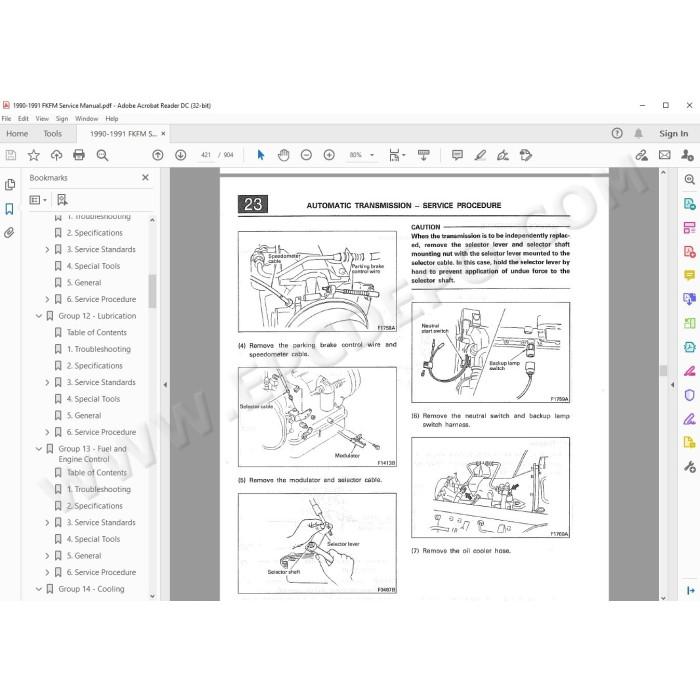700x700 pixels.
Task: Expand 6. Service Procedure under Fuel and Engine Control
Action: point(47,572)
